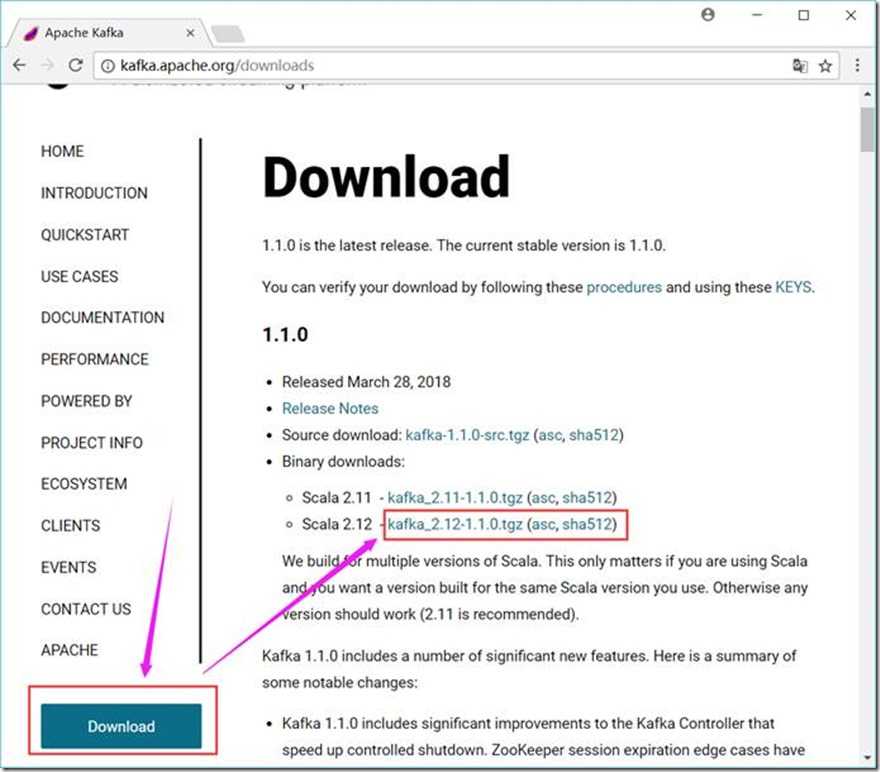Download kafka_2.12-1.1.0.tgz binary
The height and width of the screenshot is (772, 880).
(x=455, y=524)
